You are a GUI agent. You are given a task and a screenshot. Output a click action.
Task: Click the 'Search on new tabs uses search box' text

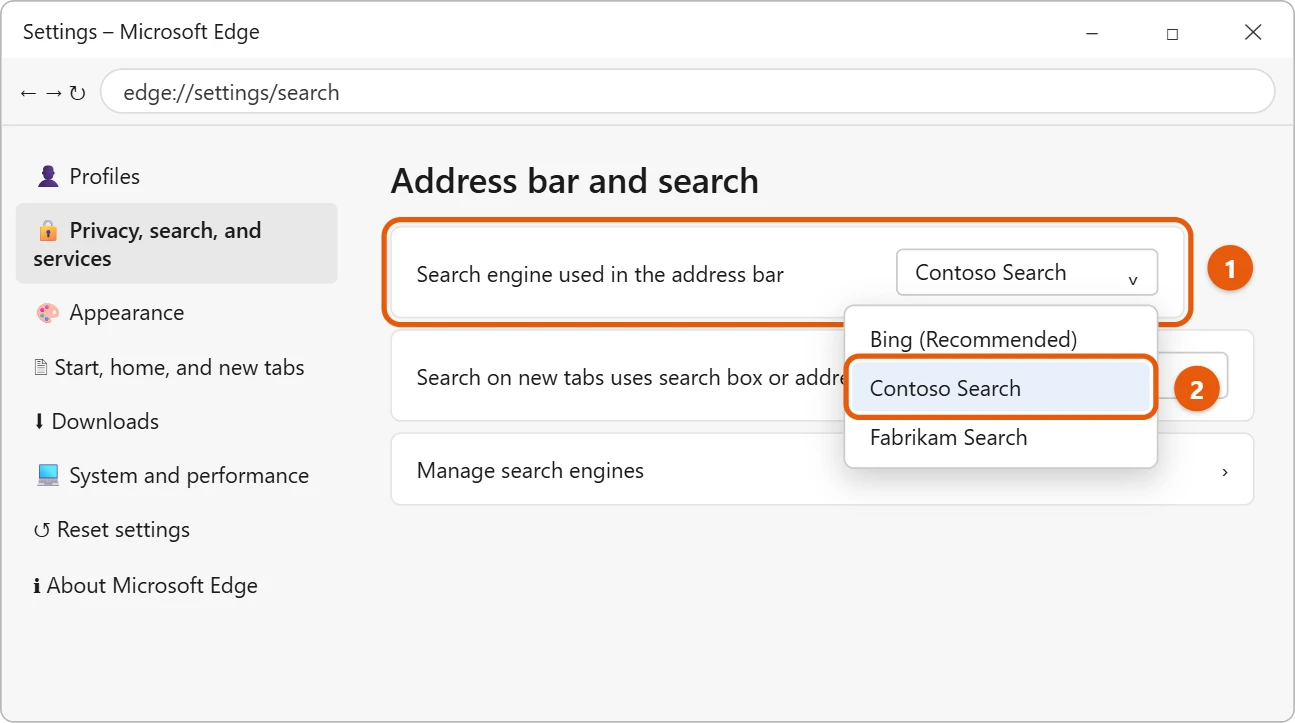[x=631, y=378]
